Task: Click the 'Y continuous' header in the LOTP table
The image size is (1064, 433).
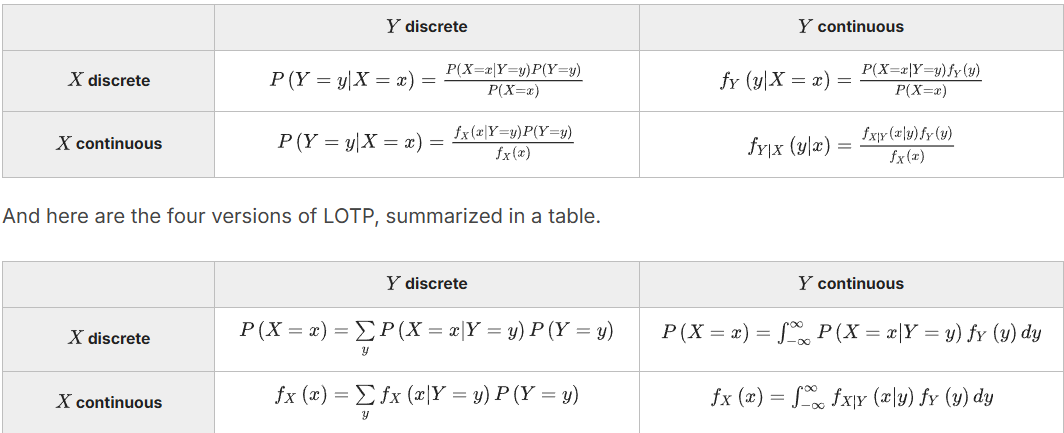Action: [850, 284]
